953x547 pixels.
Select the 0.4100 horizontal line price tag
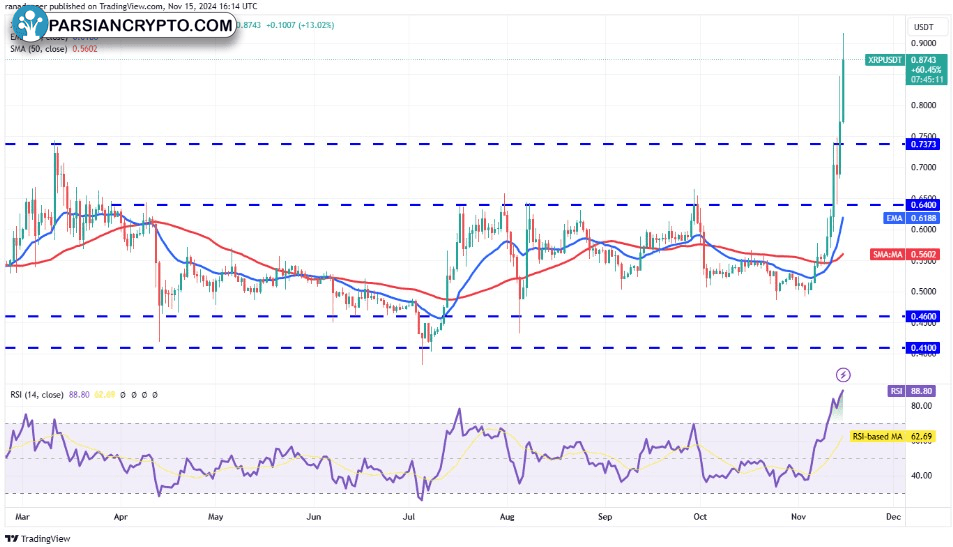923,348
